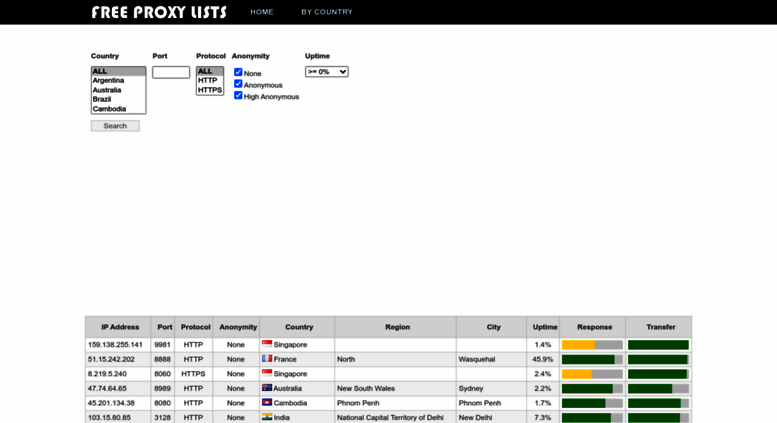777x423 pixels.
Task: Click port 8888 cell
Action: 163,359
